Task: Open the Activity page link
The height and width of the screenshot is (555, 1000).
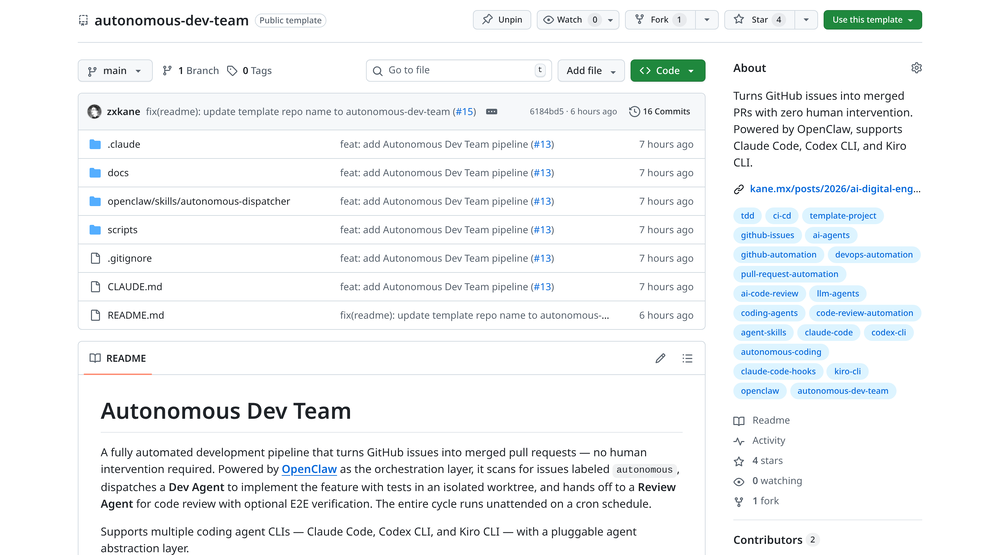Action: click(760, 441)
